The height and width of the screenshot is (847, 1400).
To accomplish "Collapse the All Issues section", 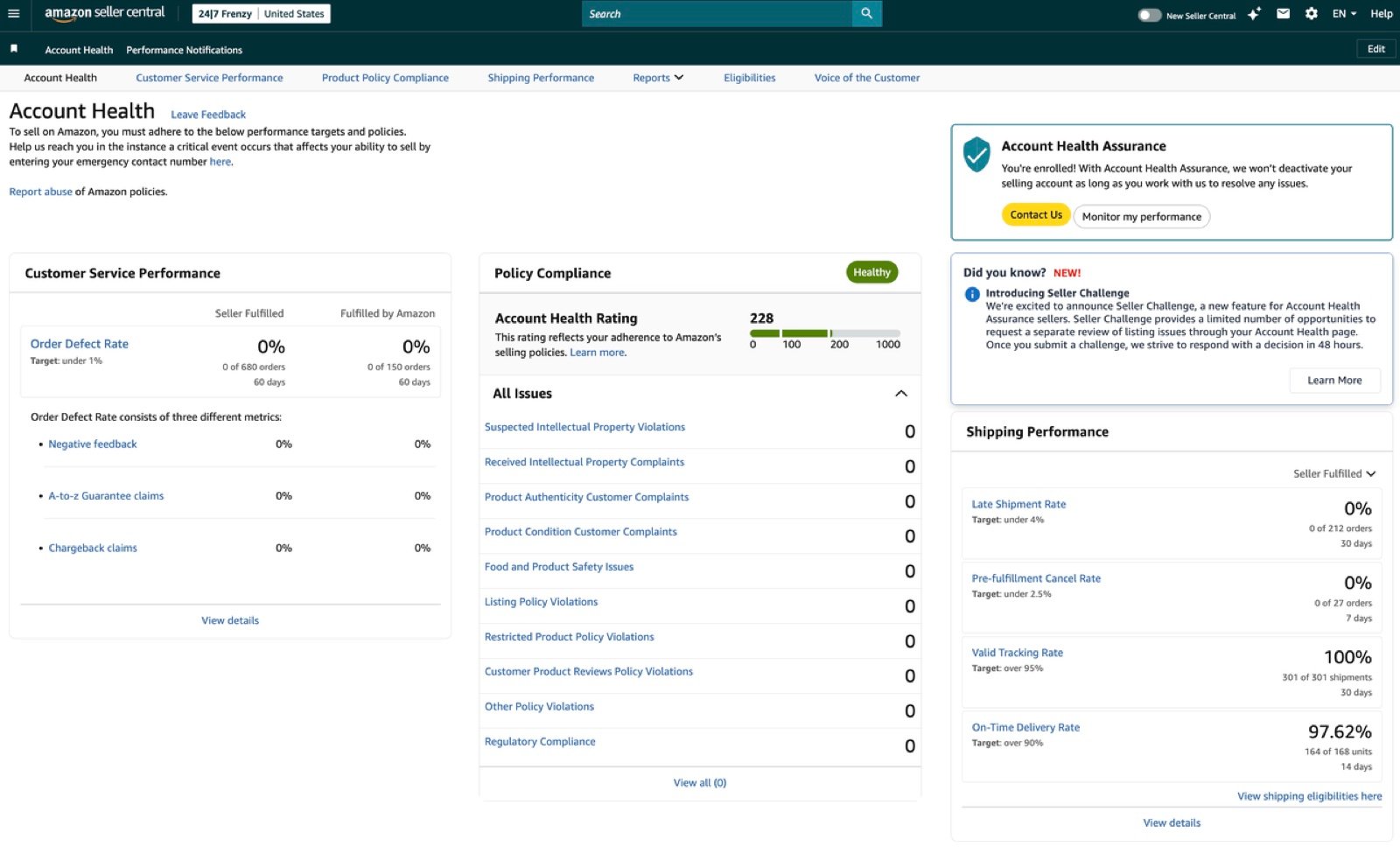I will click(901, 394).
